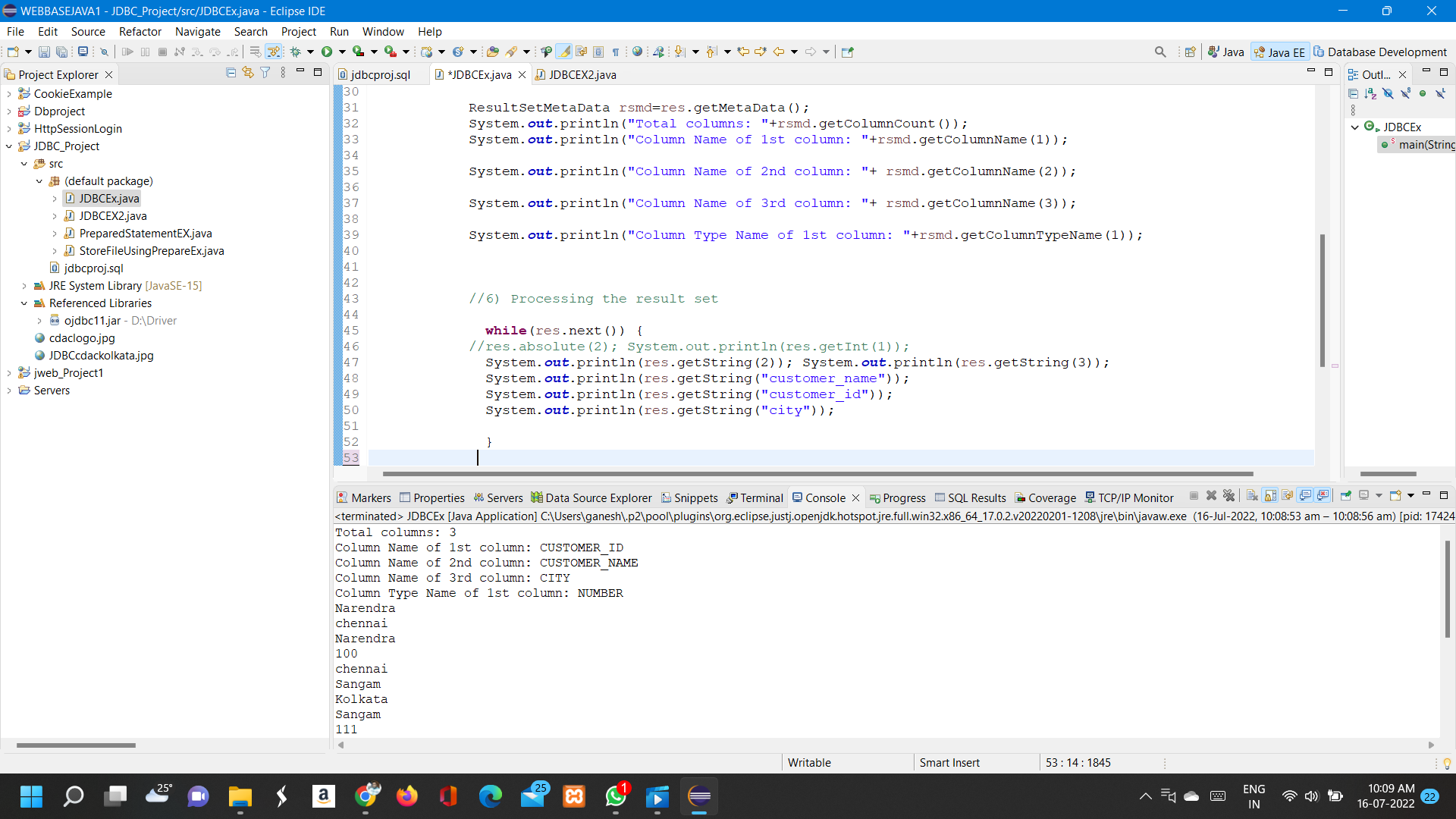Toggle Word Wrap in Console toolbar

point(1288,495)
